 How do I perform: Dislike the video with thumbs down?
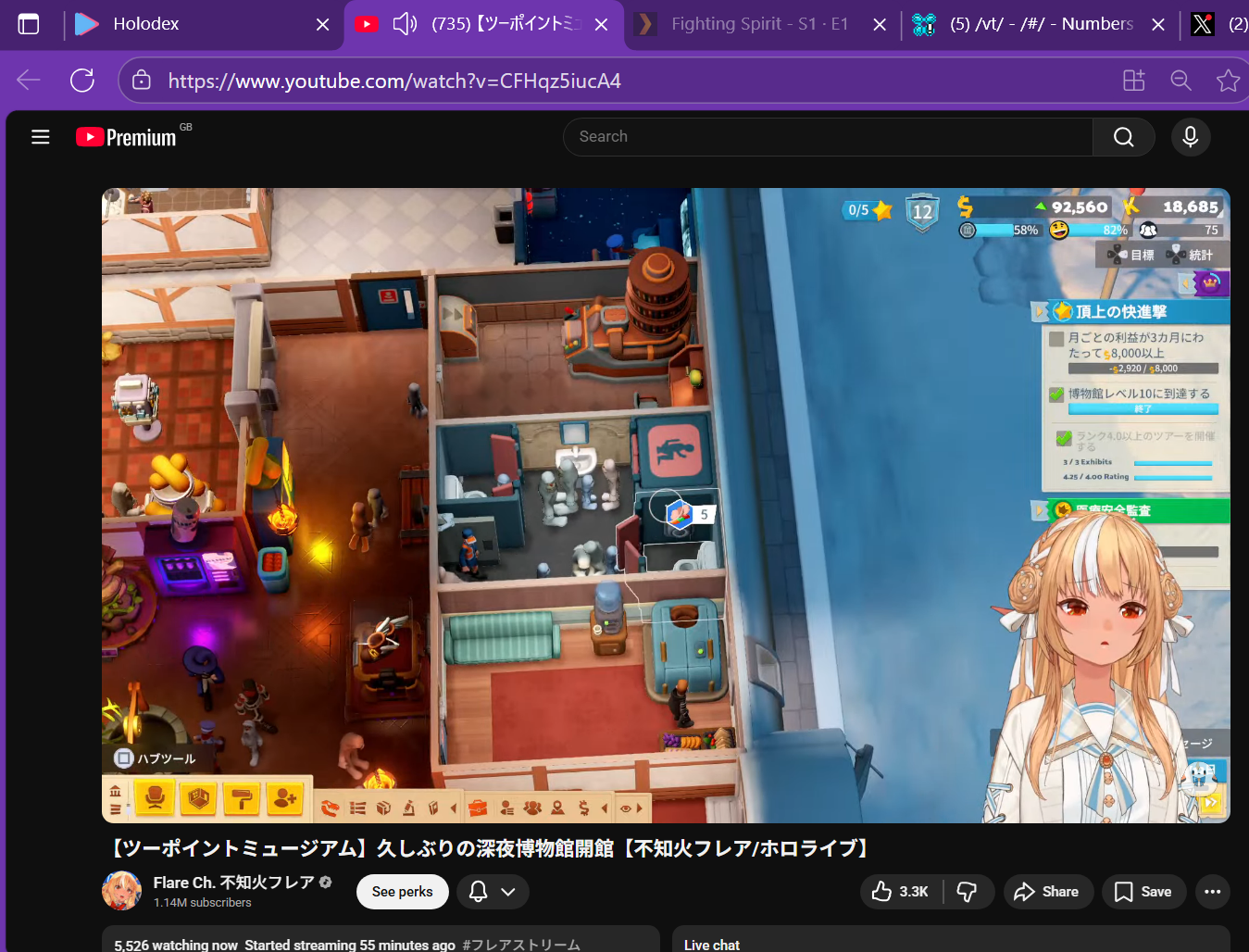pos(967,892)
